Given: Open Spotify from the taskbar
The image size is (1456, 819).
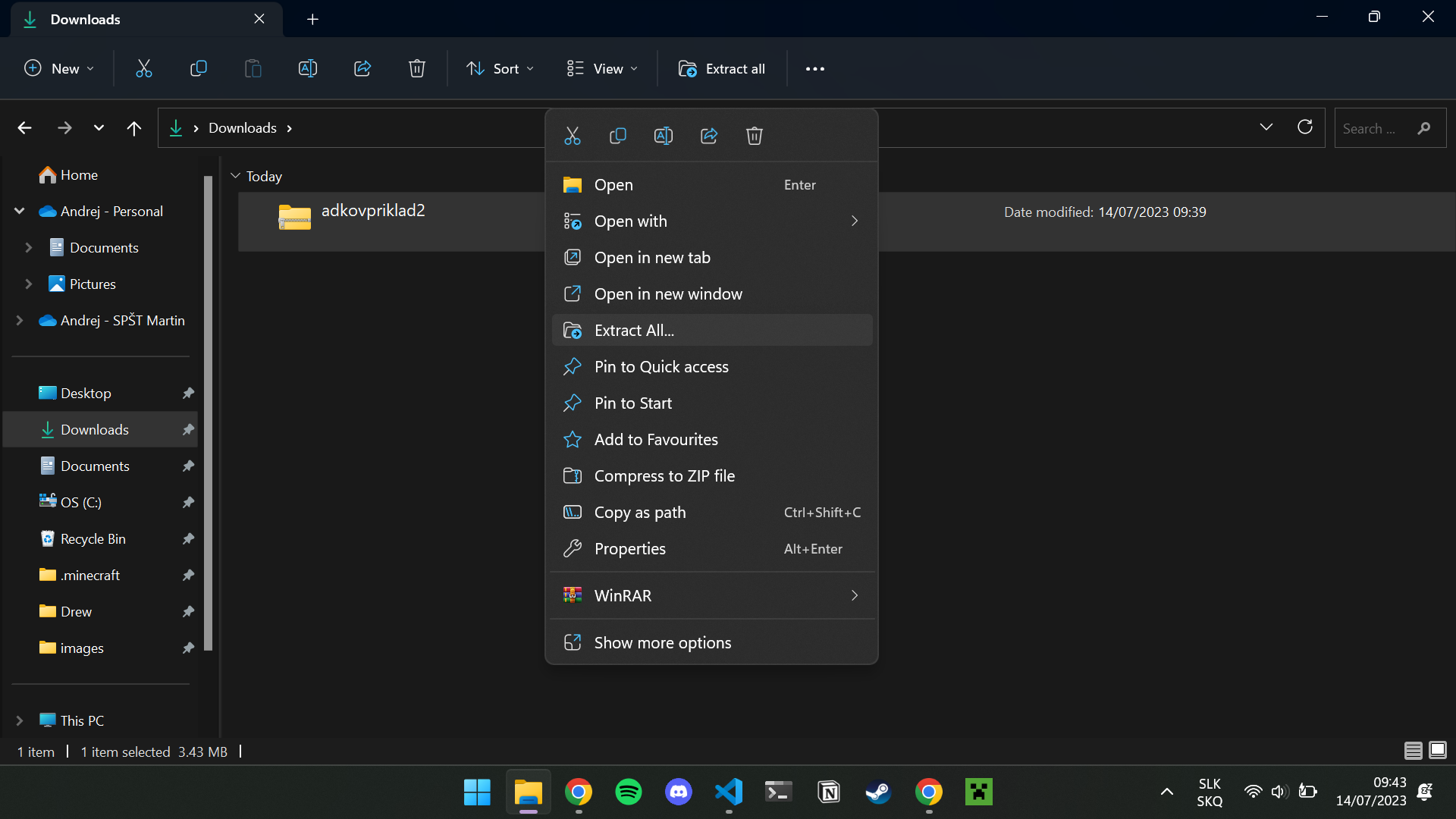Looking at the screenshot, I should [629, 792].
